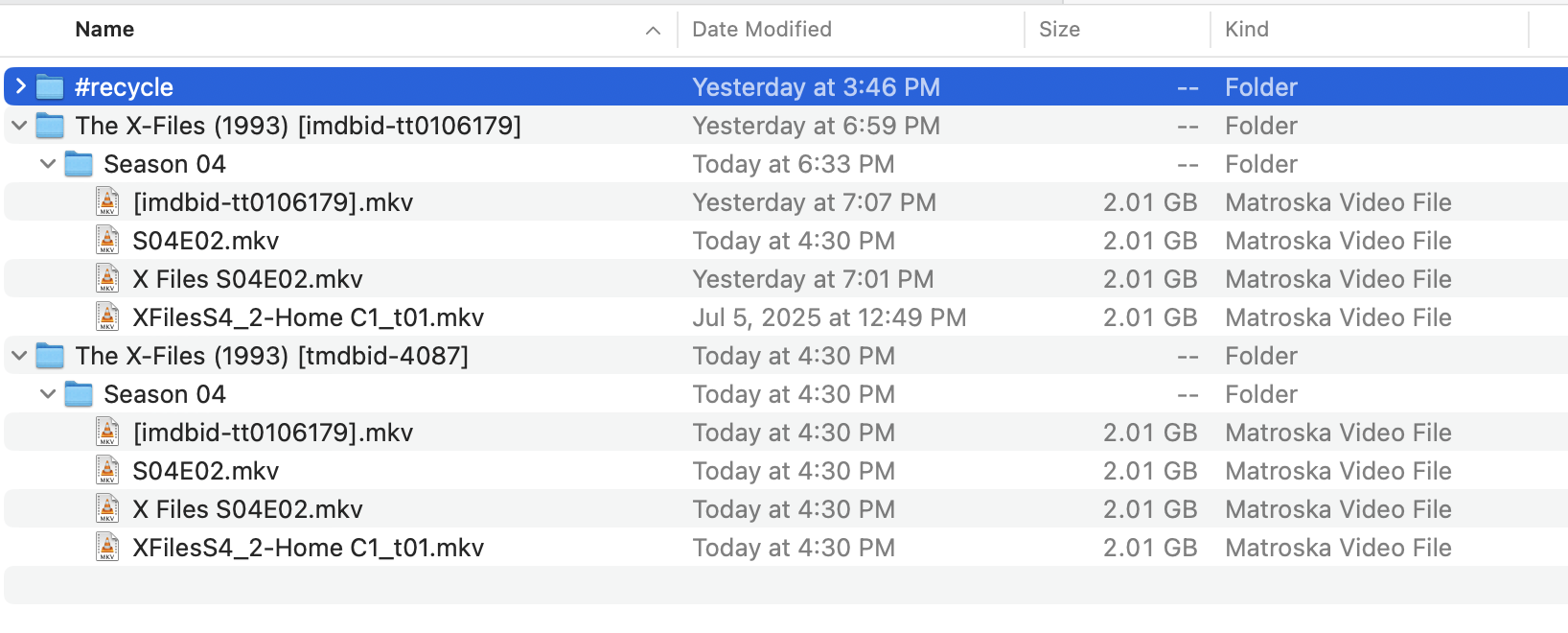1568x633 pixels.
Task: Click the #recycle folder icon
Action: point(50,87)
